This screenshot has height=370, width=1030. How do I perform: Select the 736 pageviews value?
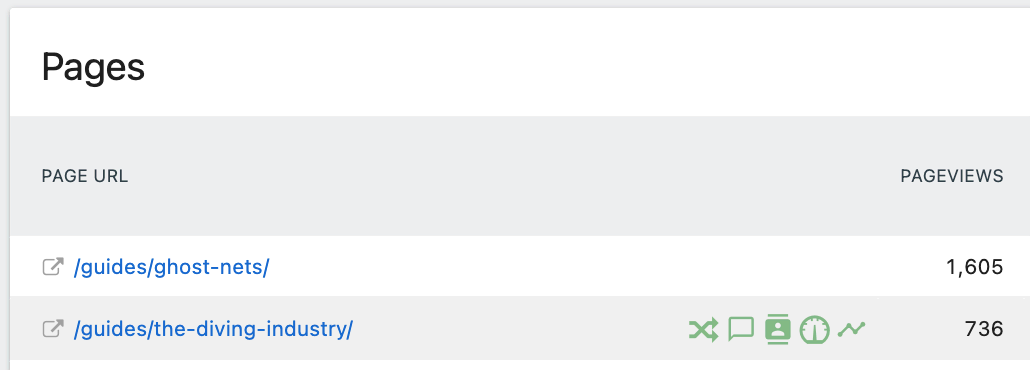[x=983, y=329]
